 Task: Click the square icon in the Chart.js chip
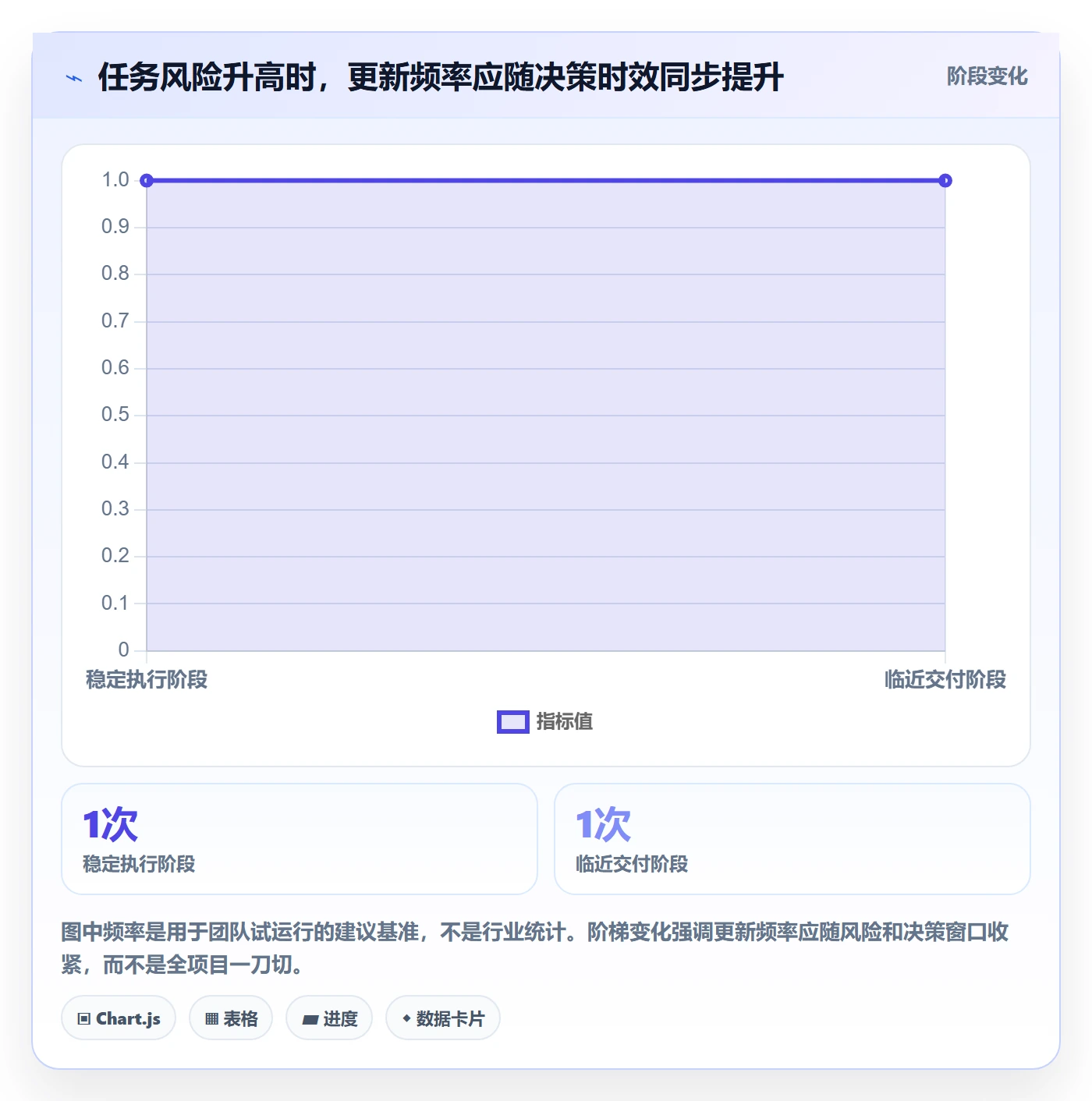tap(84, 1018)
